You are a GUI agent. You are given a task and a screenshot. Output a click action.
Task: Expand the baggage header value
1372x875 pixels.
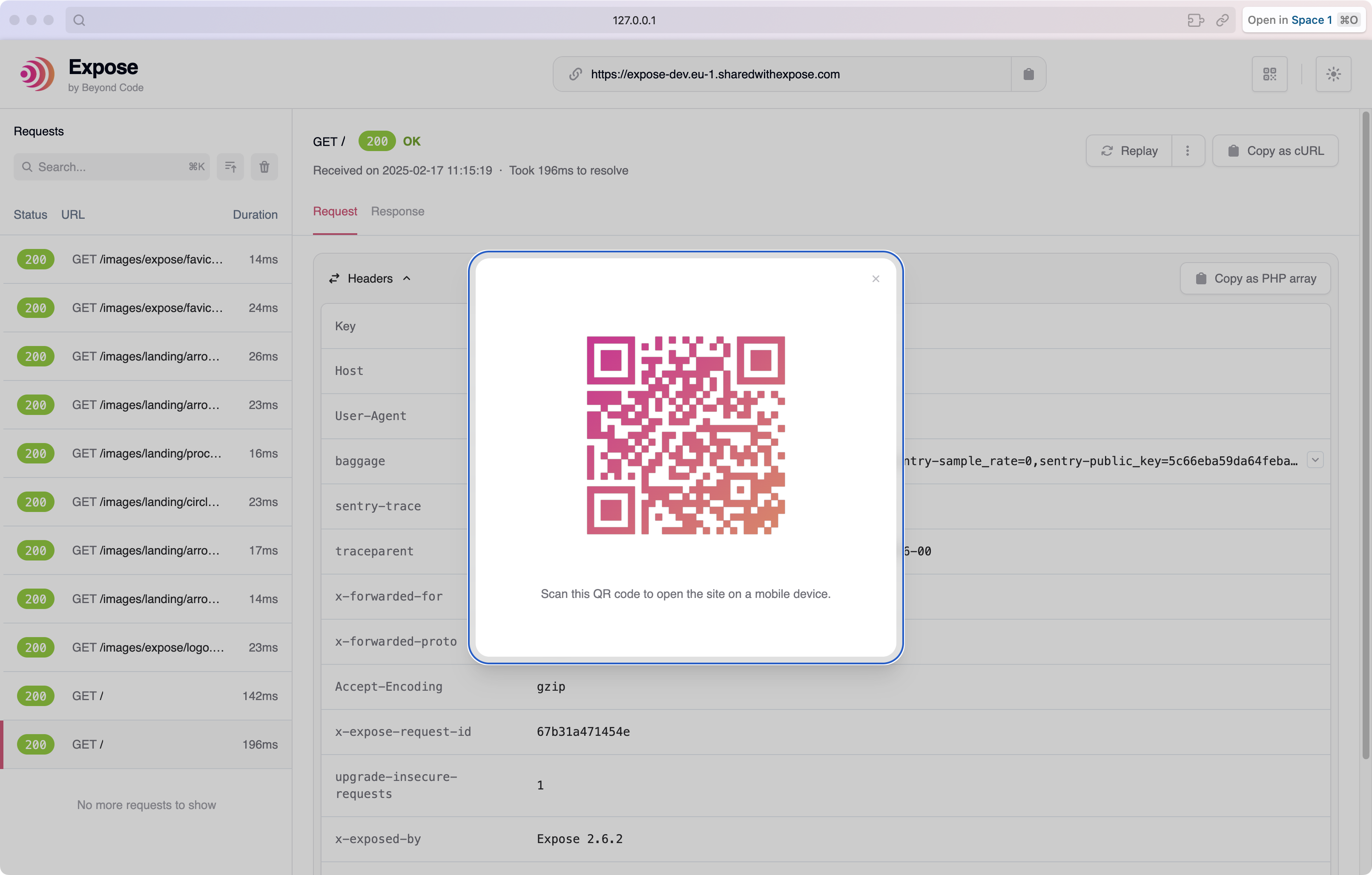coord(1315,460)
